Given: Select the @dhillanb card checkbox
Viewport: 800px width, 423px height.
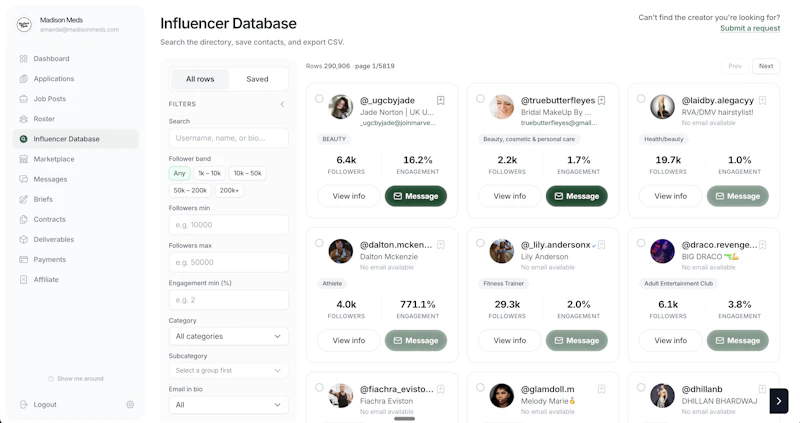Looking at the screenshot, I should (x=641, y=387).
